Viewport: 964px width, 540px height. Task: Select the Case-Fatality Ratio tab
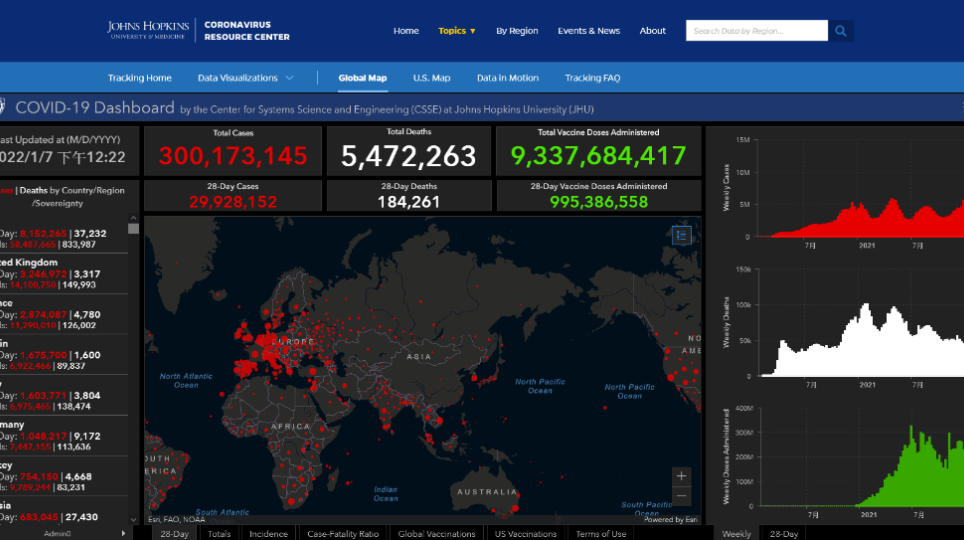pyautogui.click(x=343, y=534)
